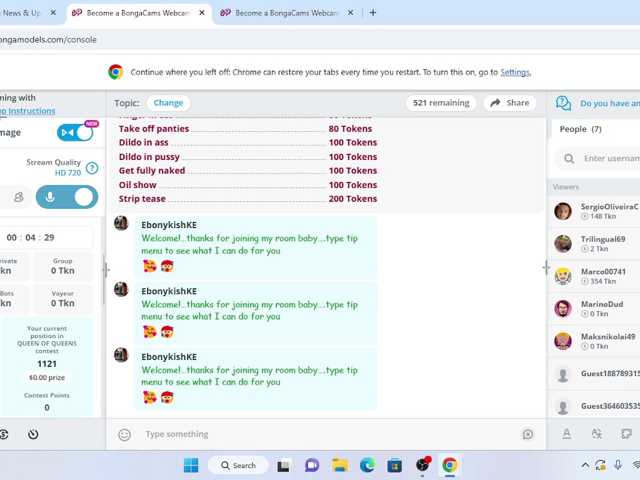Click the address bar URL
This screenshot has height=480, width=640.
tap(48, 40)
